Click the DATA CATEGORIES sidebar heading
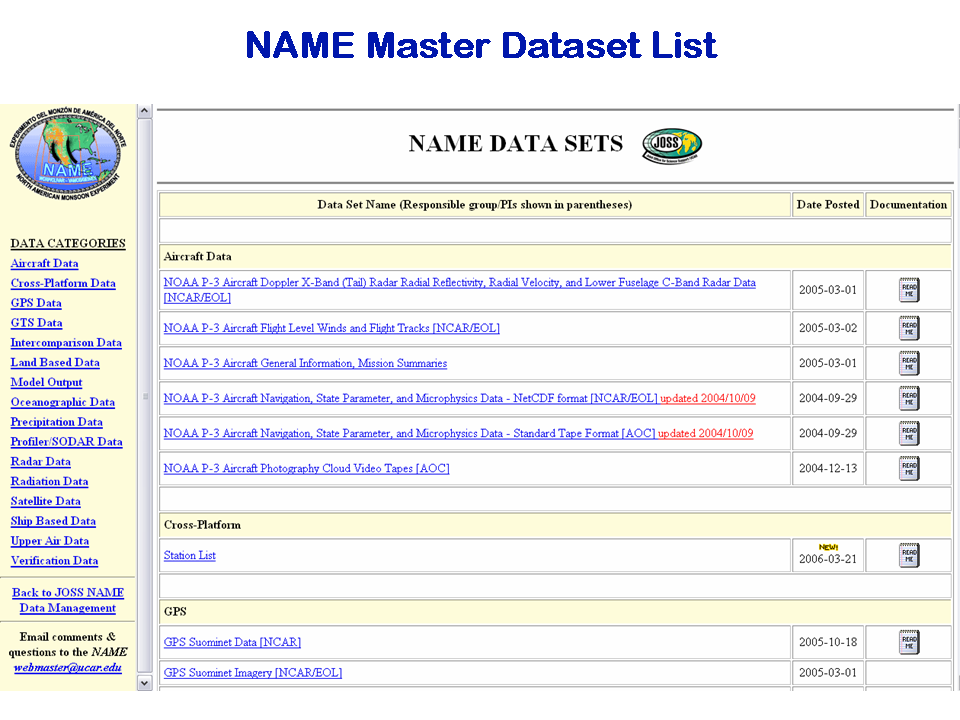This screenshot has height=720, width=960. click(x=68, y=243)
